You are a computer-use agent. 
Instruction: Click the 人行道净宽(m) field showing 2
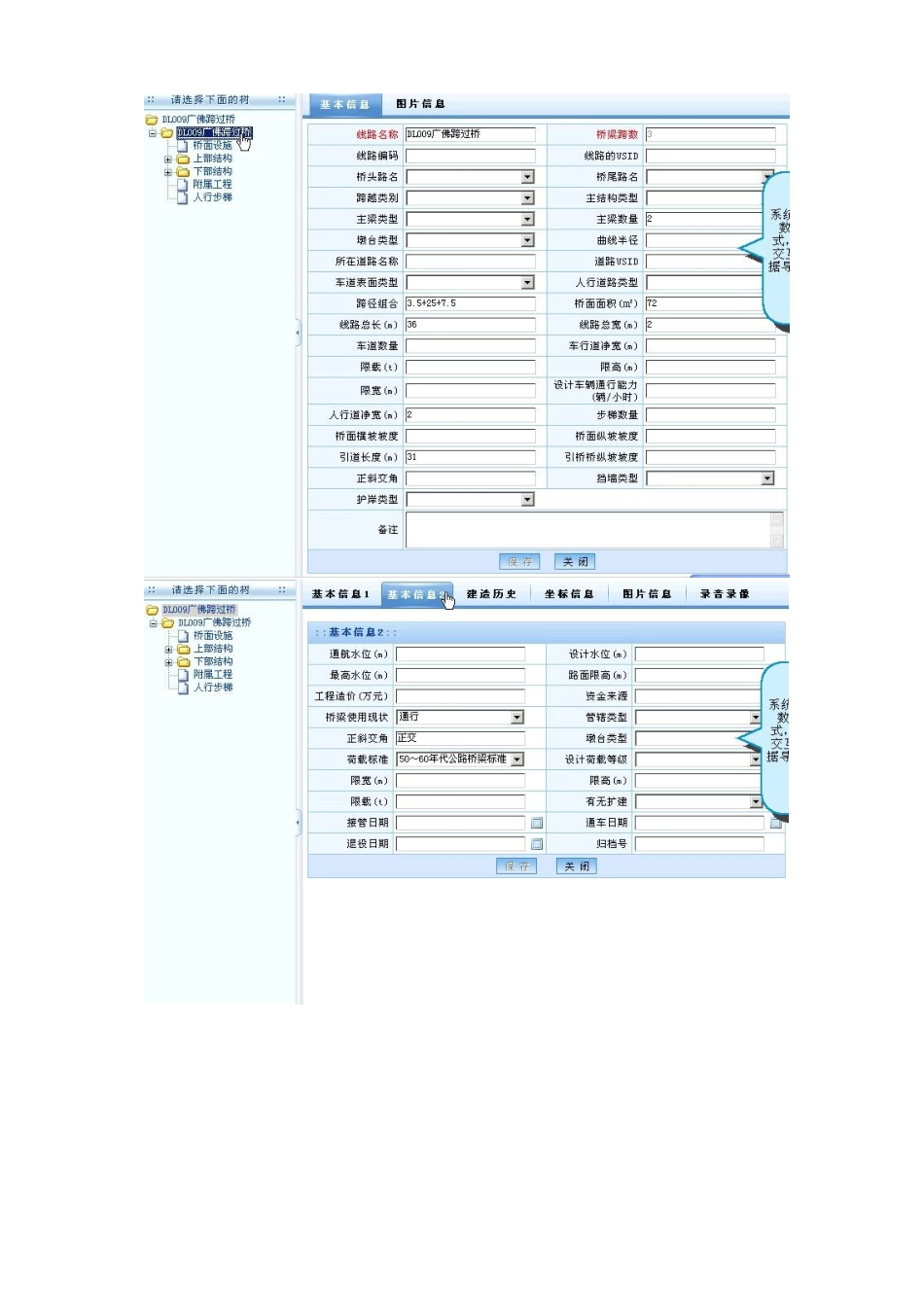[x=471, y=415]
